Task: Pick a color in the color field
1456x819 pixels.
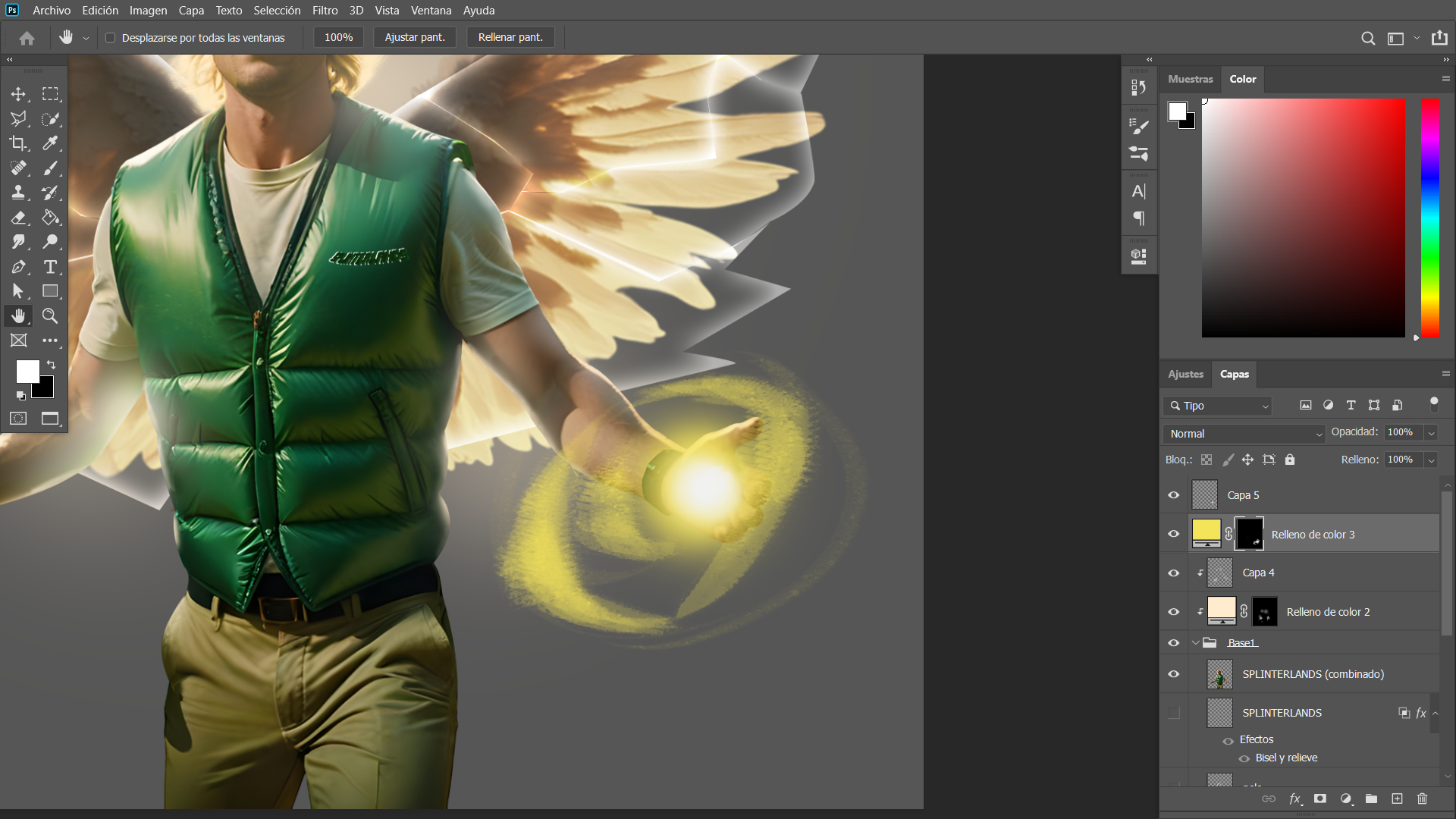Action: [x=1303, y=218]
